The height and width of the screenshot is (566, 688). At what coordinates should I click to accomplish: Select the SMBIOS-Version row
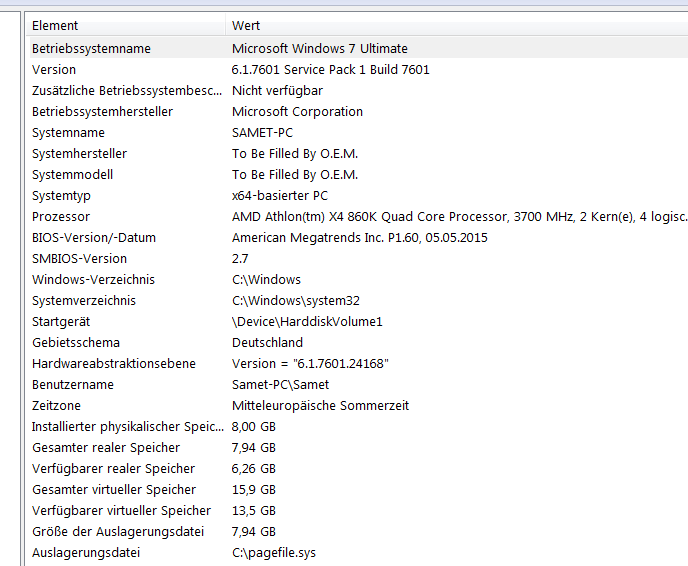[x=359, y=259]
